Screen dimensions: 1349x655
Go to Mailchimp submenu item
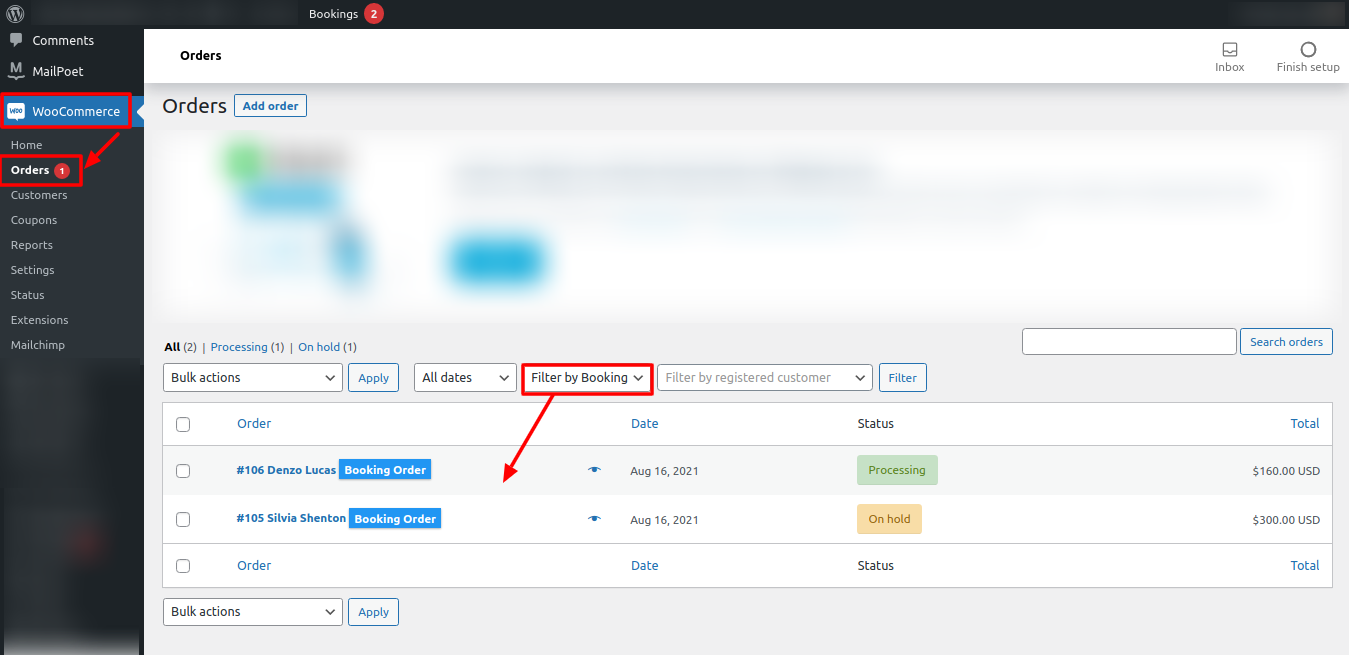pos(38,345)
